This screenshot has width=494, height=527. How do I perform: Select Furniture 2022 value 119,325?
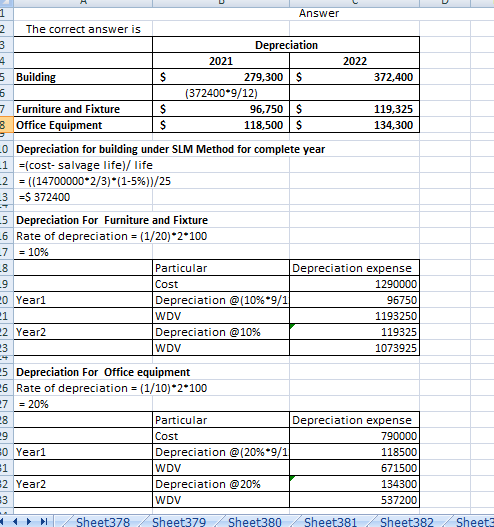(x=355, y=109)
